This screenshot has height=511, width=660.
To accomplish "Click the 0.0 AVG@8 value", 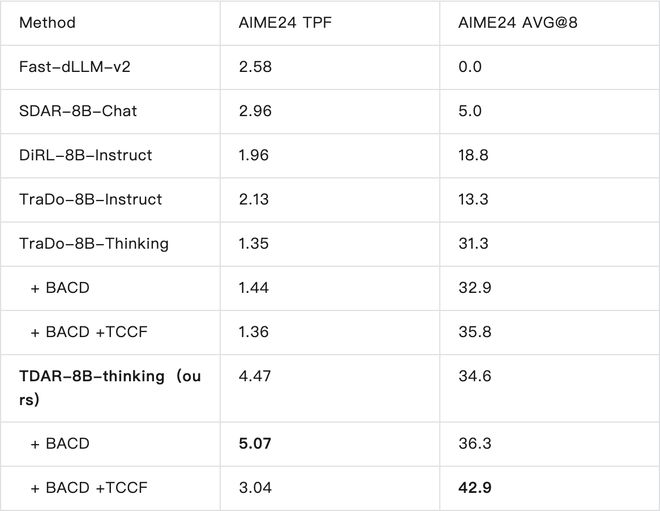I will 470,67.
